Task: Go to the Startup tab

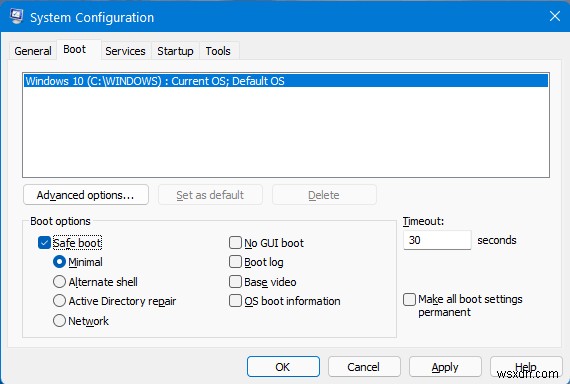Action: 175,51
